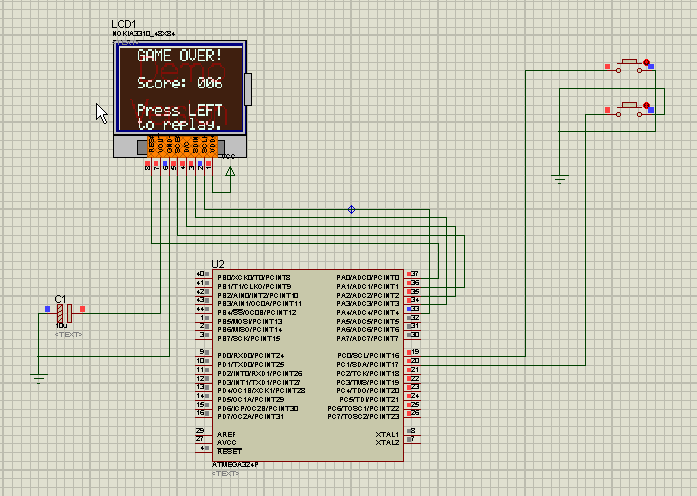This screenshot has height=496, width=697.
Task: Toggle the upper push-button red latch dot
Action: tap(646, 62)
